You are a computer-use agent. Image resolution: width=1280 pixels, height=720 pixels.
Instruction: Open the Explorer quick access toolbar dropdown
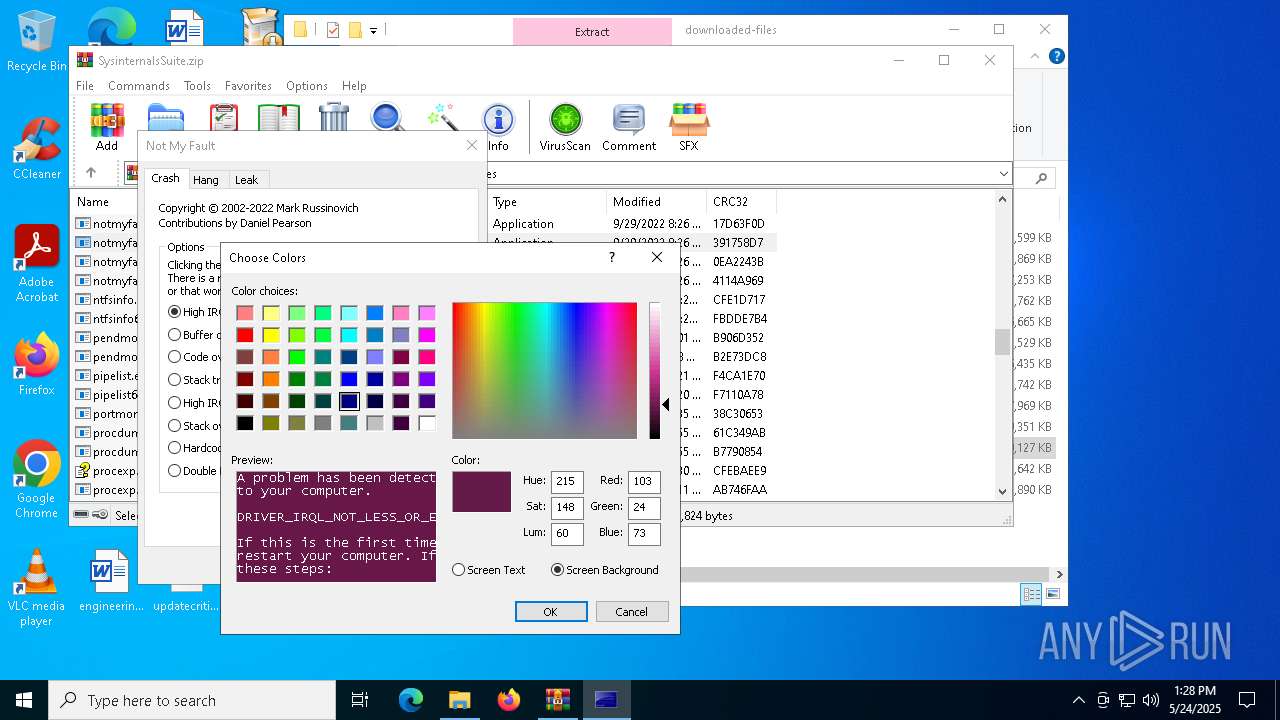(x=373, y=30)
